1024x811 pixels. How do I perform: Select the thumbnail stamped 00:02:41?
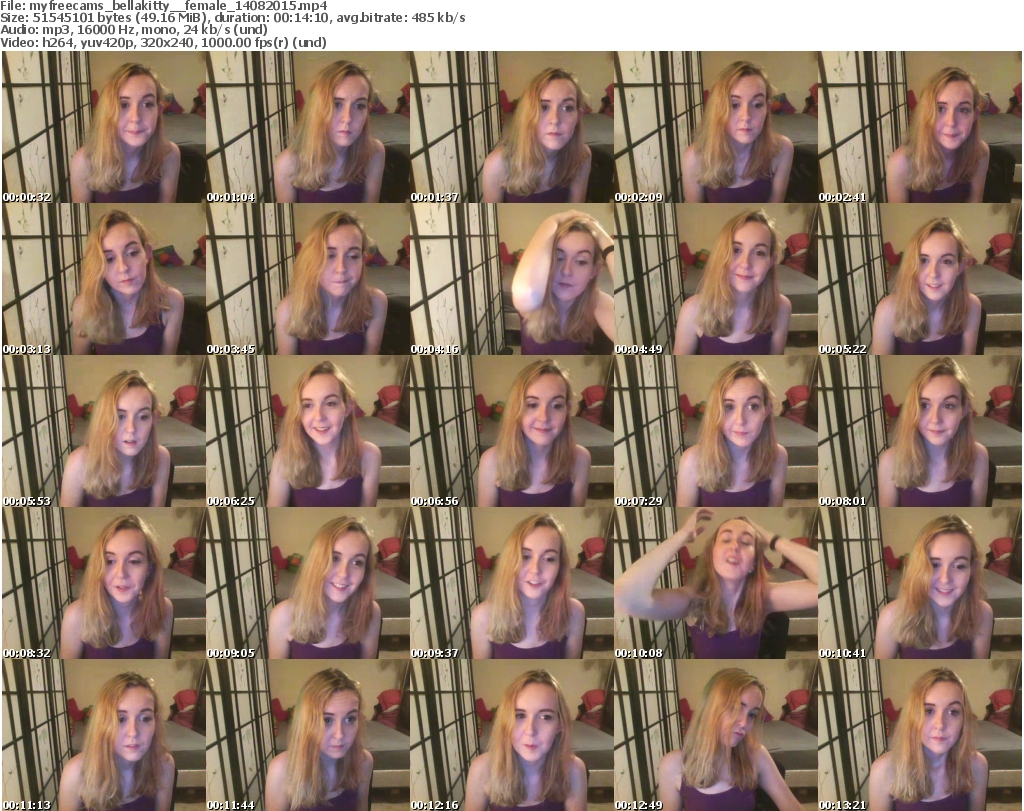pyautogui.click(x=920, y=127)
